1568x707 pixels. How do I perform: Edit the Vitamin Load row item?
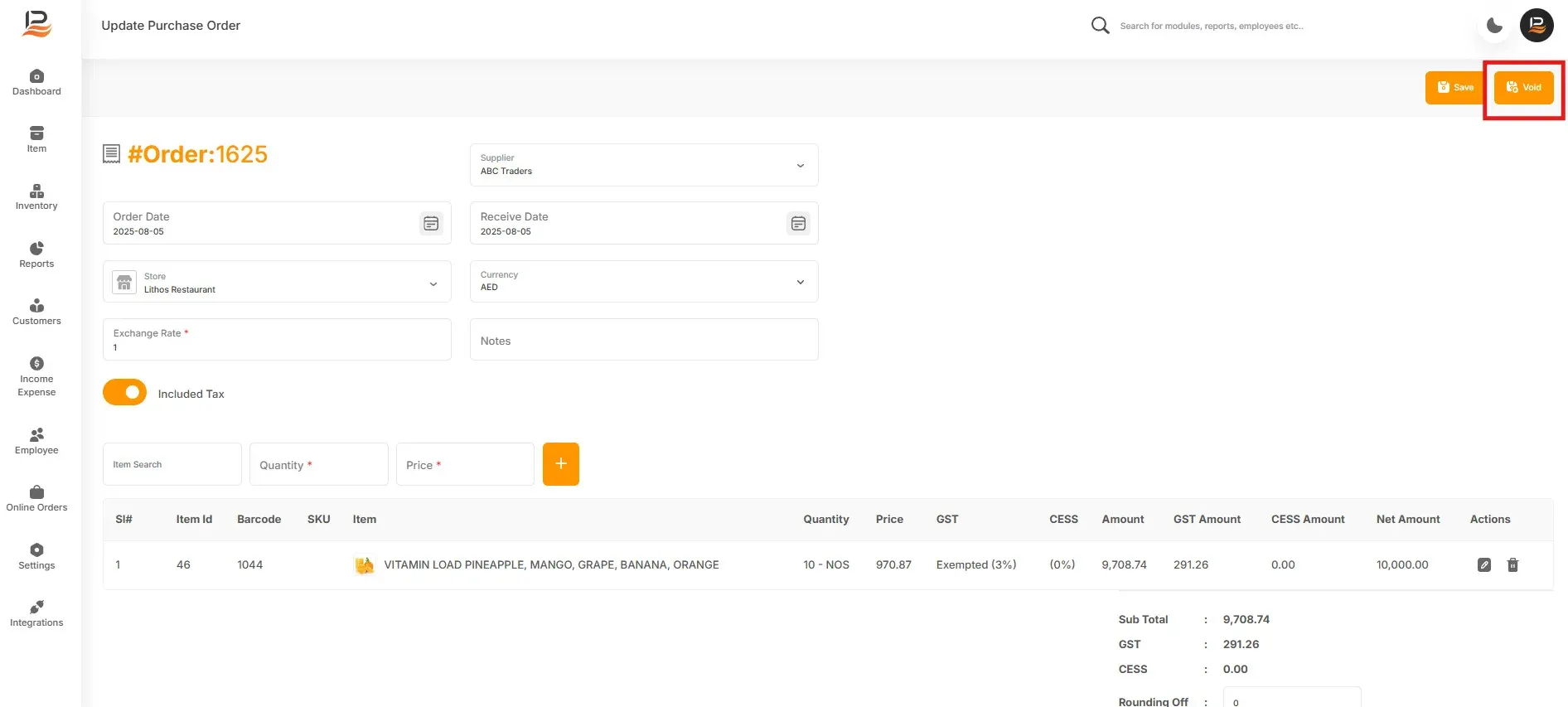[1484, 565]
